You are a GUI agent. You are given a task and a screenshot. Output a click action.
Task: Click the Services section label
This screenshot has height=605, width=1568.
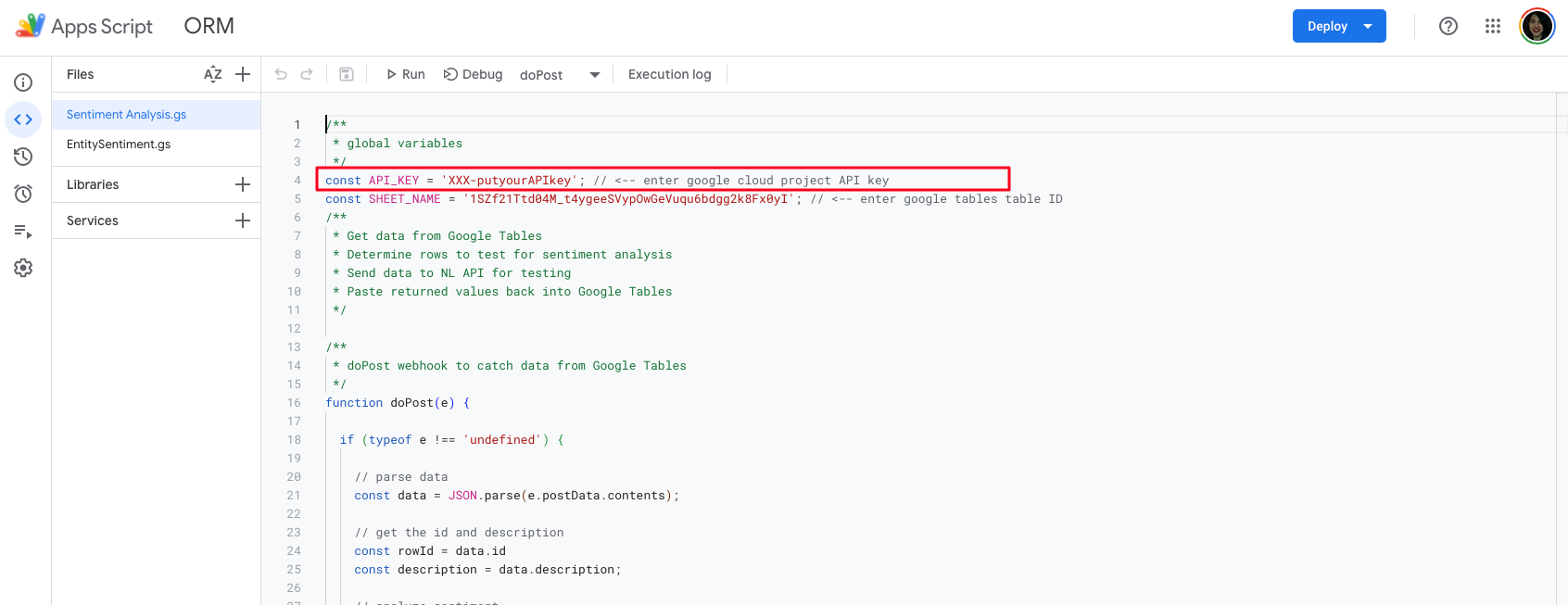click(93, 221)
